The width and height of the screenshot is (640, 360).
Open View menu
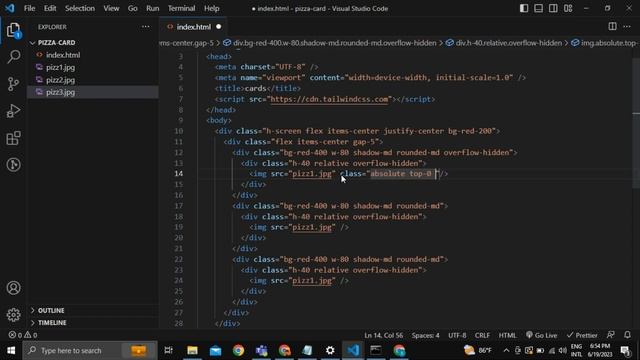click(111, 8)
